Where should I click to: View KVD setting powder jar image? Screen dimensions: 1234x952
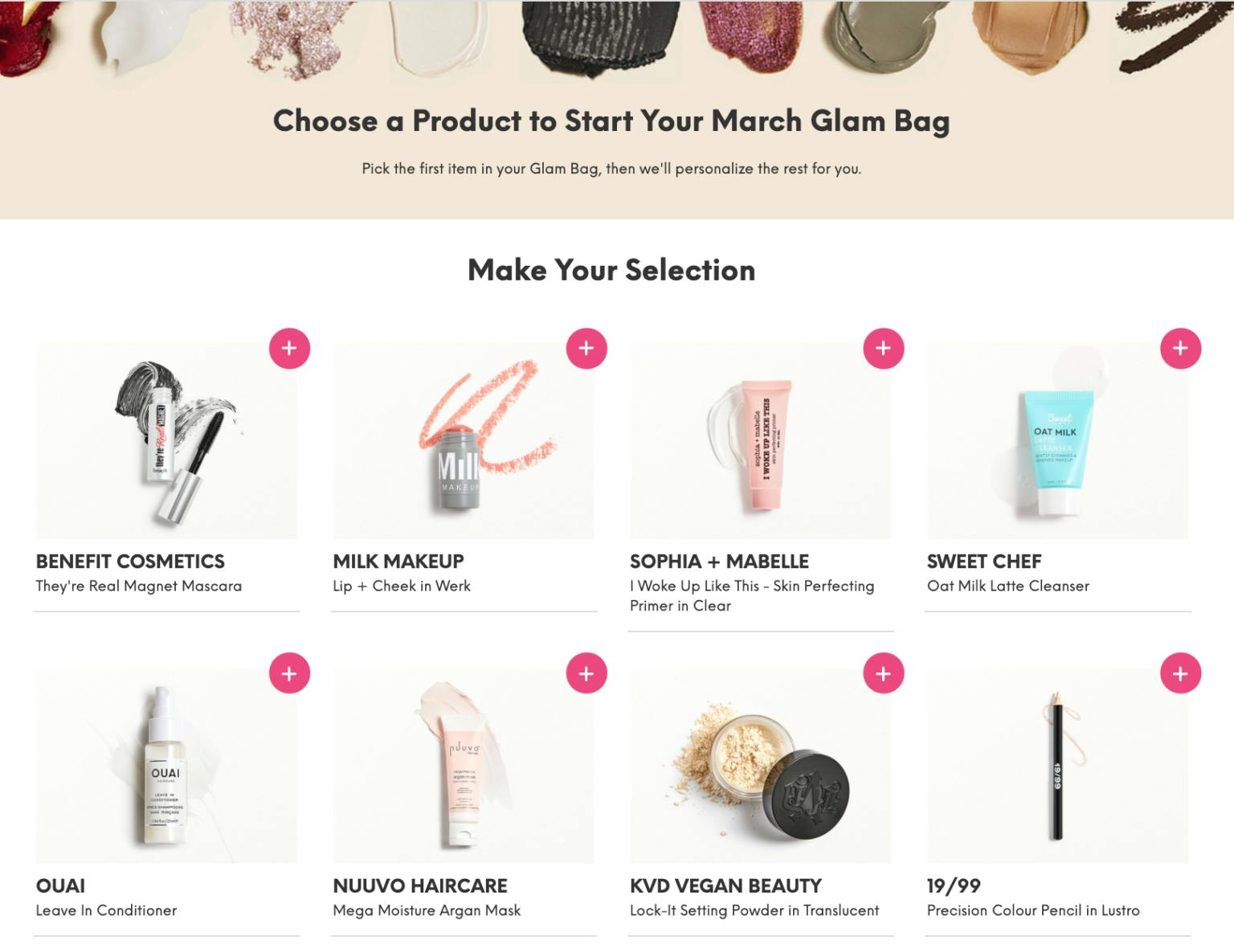[761, 766]
